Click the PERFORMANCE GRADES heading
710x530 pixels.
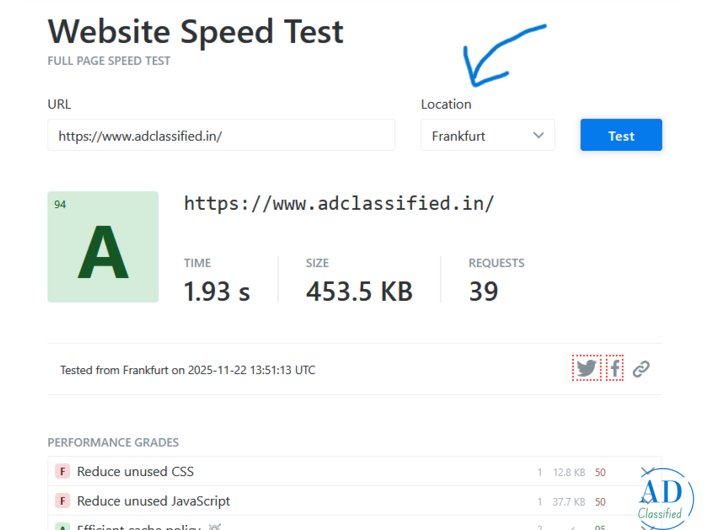point(113,442)
